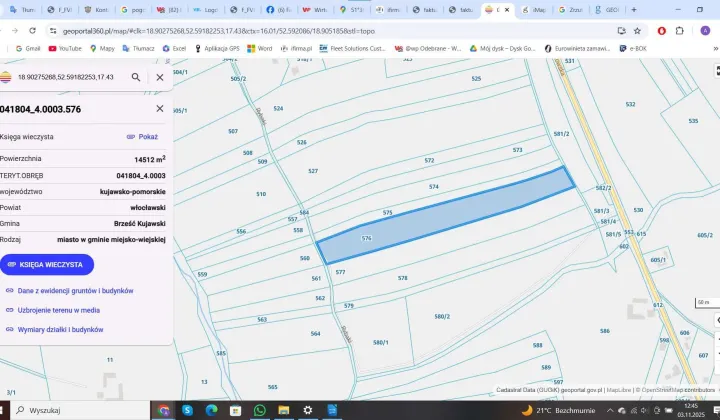Select the highlighted parcel 576 on map
This screenshot has height=420, width=720.
click(440, 218)
